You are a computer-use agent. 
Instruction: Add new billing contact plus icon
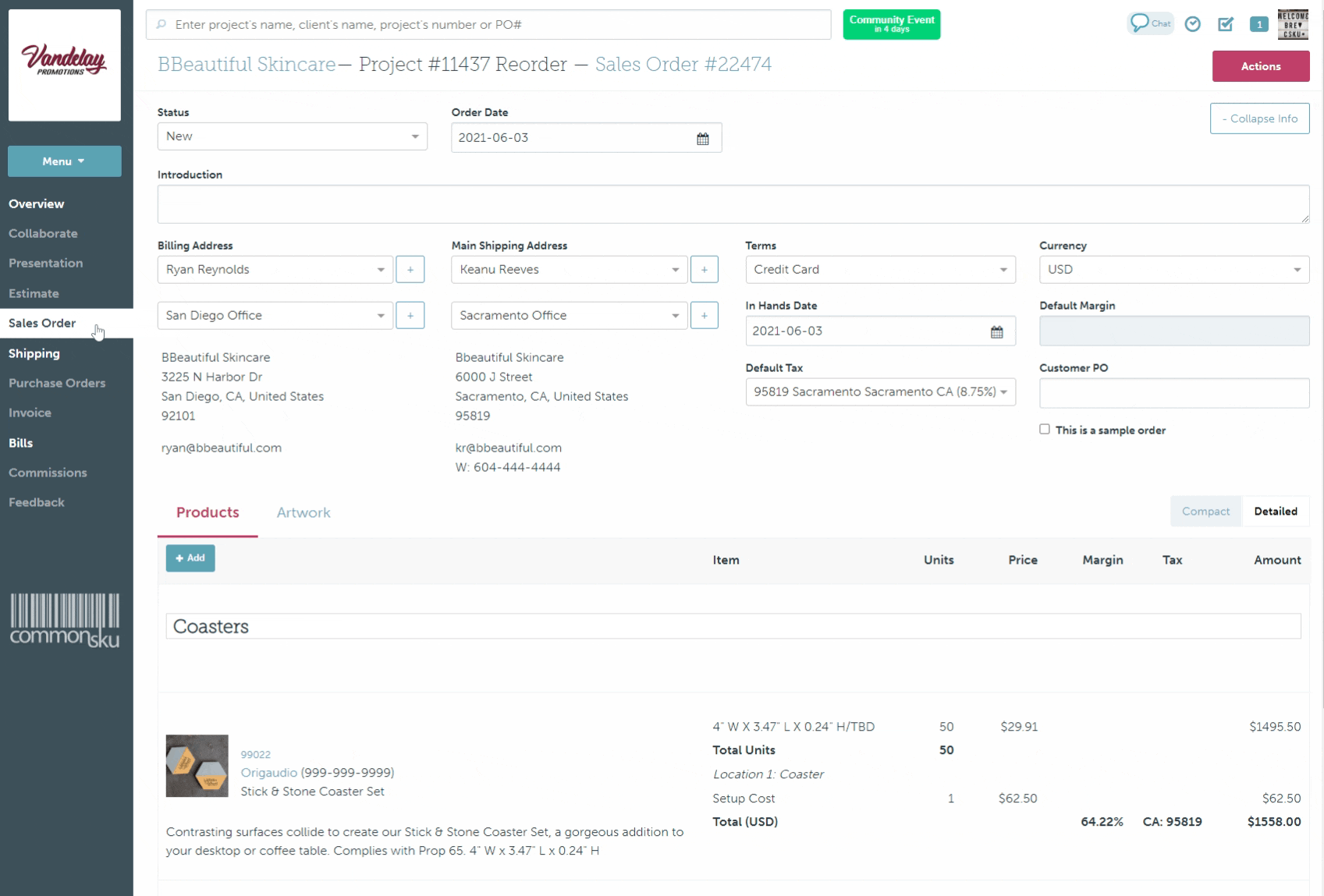pos(410,269)
